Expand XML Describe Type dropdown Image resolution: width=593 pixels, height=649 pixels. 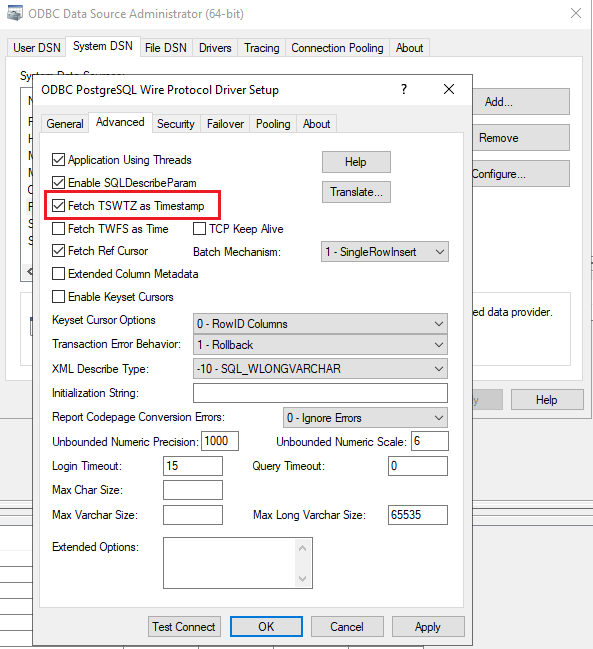[320, 369]
